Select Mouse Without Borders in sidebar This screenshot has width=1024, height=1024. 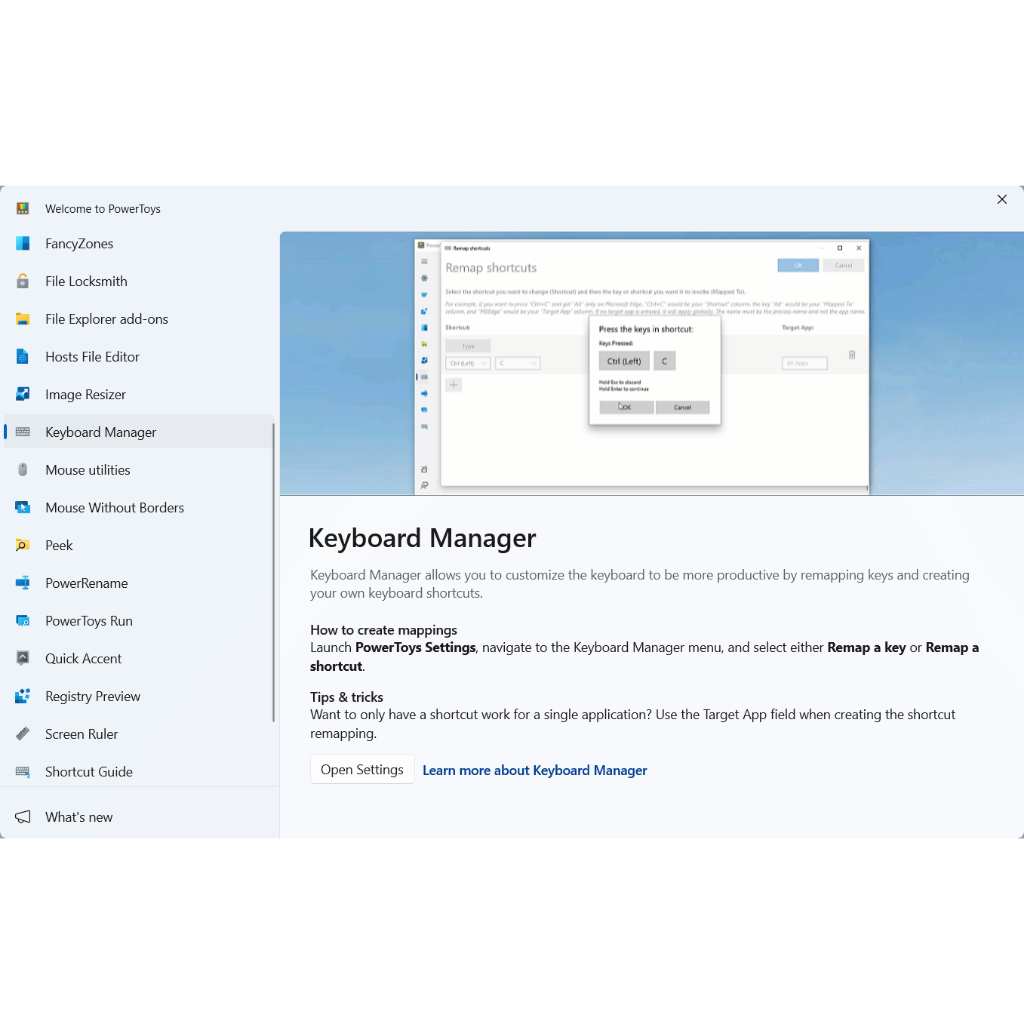[114, 508]
